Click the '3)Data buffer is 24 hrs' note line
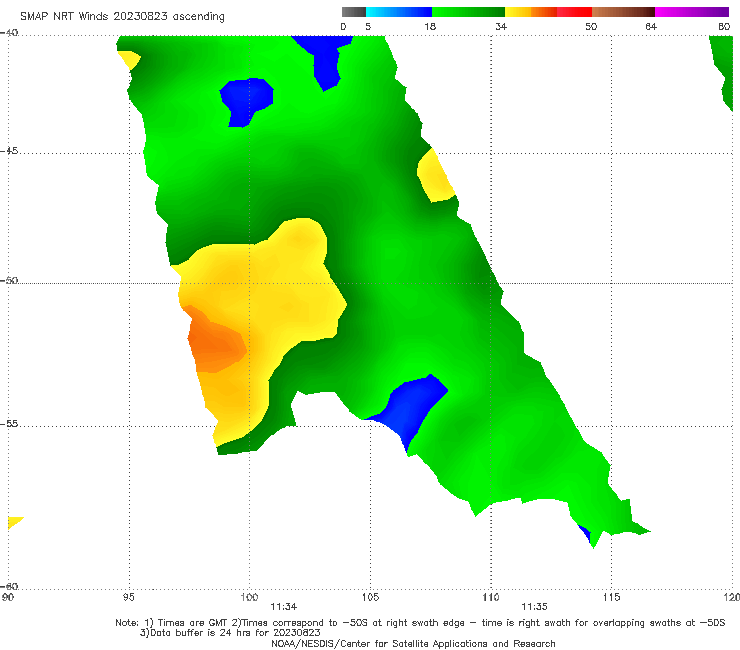740x650 pixels. pos(230,633)
